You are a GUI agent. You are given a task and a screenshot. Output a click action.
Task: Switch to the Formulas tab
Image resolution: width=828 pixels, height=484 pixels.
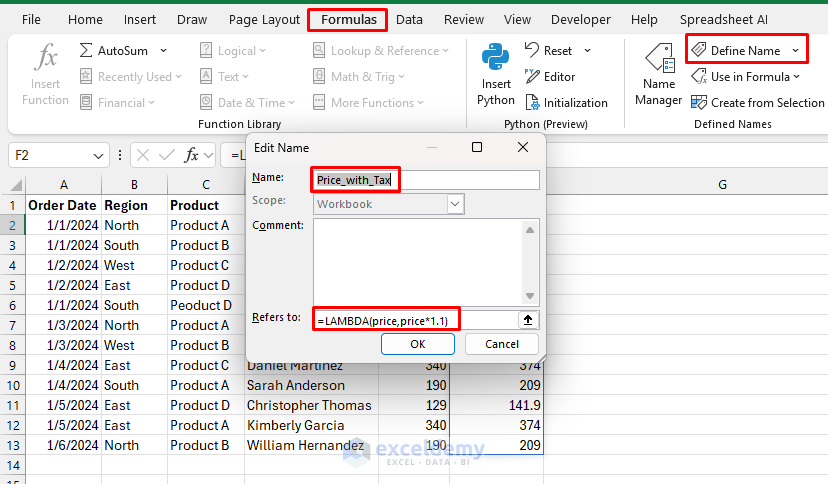[x=348, y=19]
